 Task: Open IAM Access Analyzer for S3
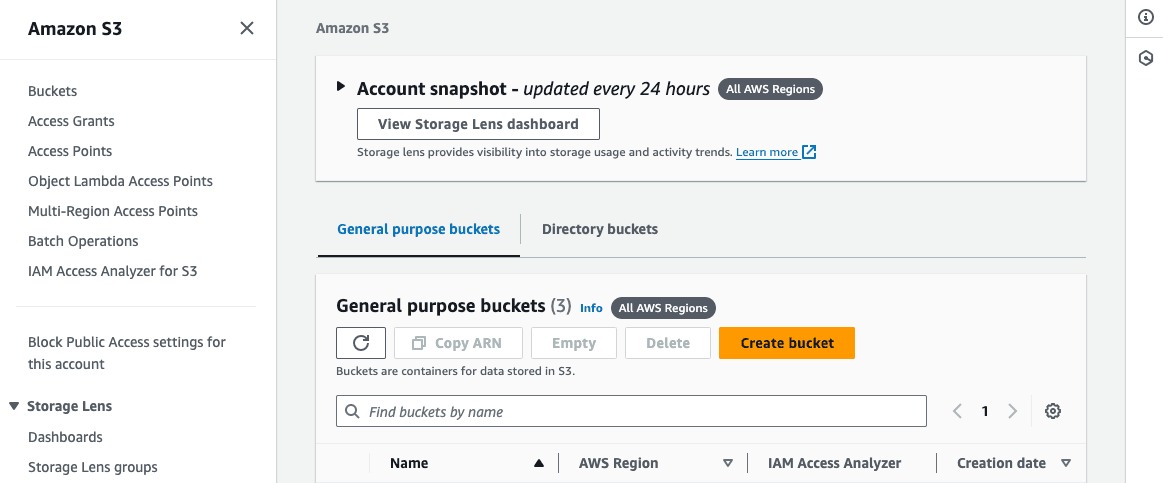click(x=113, y=272)
